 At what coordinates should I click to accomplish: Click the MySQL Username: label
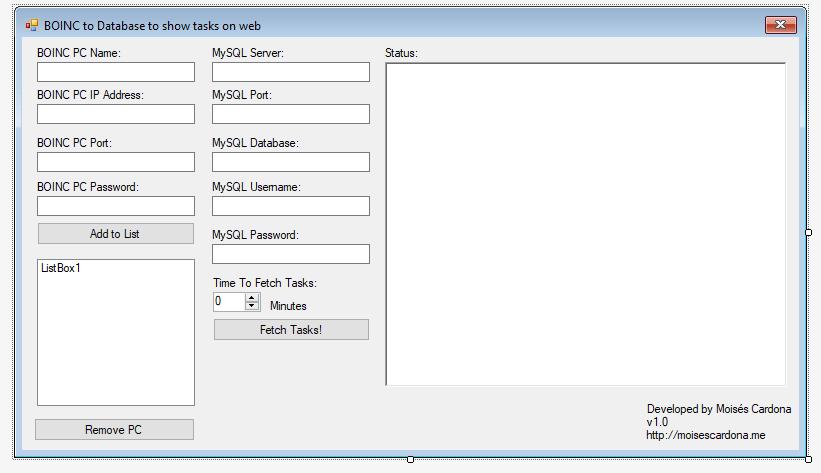point(257,187)
